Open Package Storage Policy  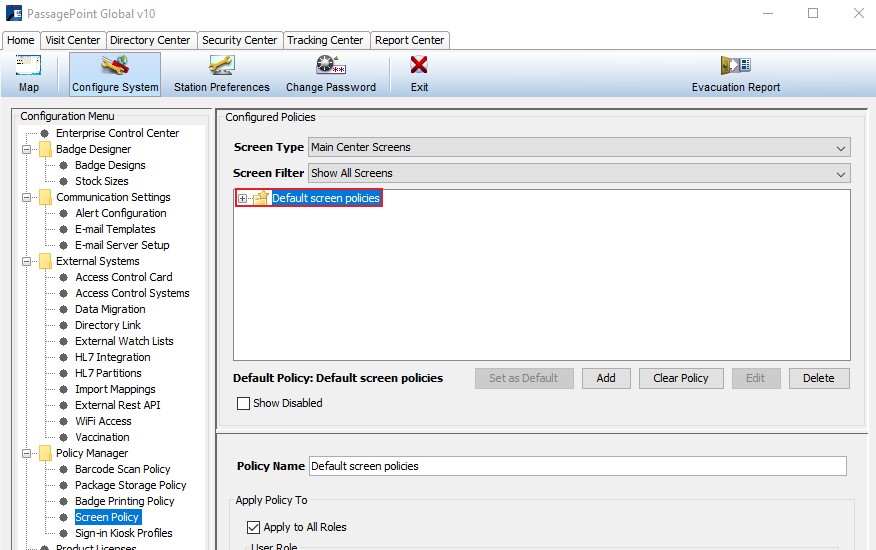coord(130,486)
